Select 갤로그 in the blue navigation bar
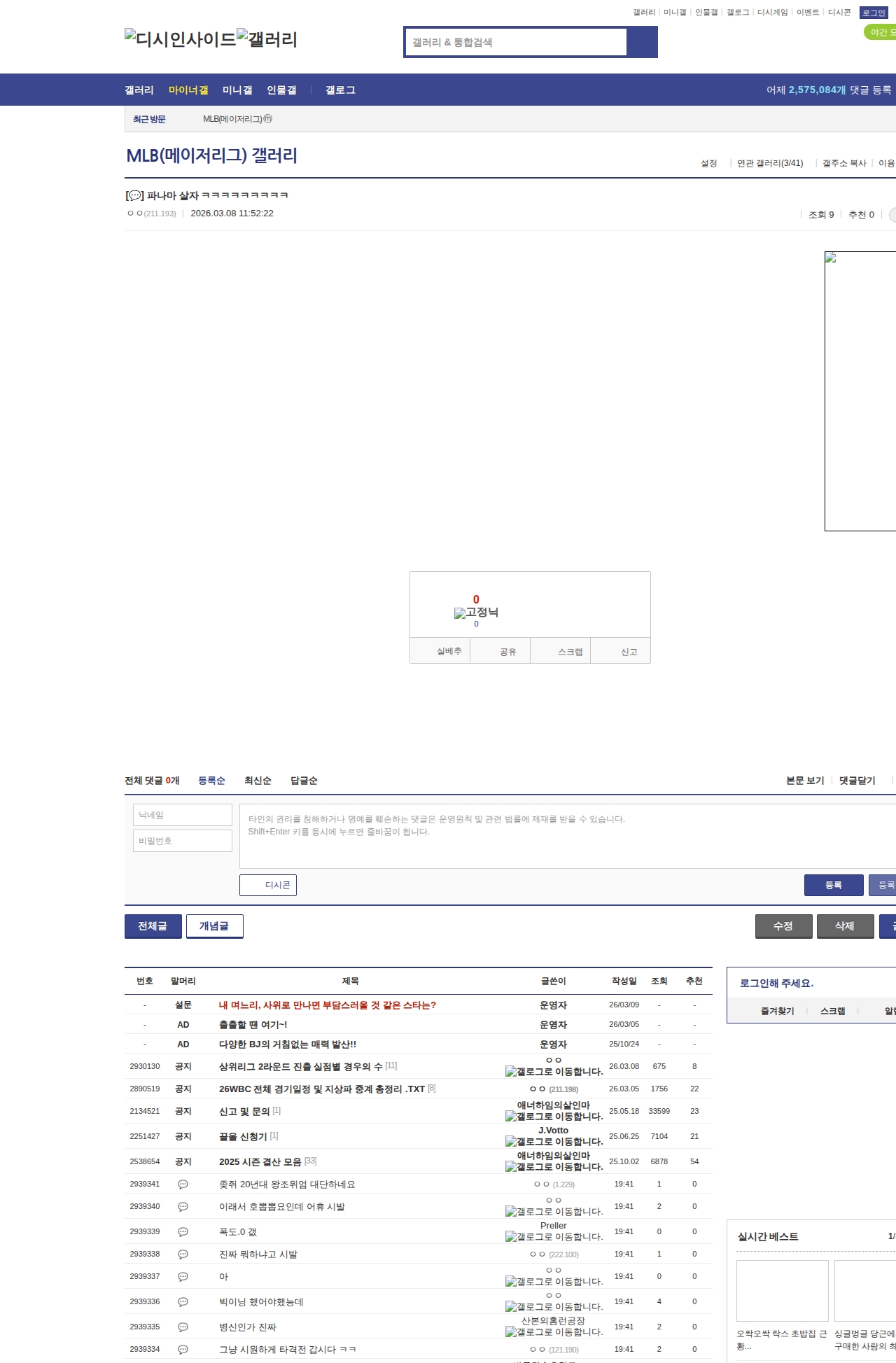This screenshot has width=896, height=1363. [340, 90]
